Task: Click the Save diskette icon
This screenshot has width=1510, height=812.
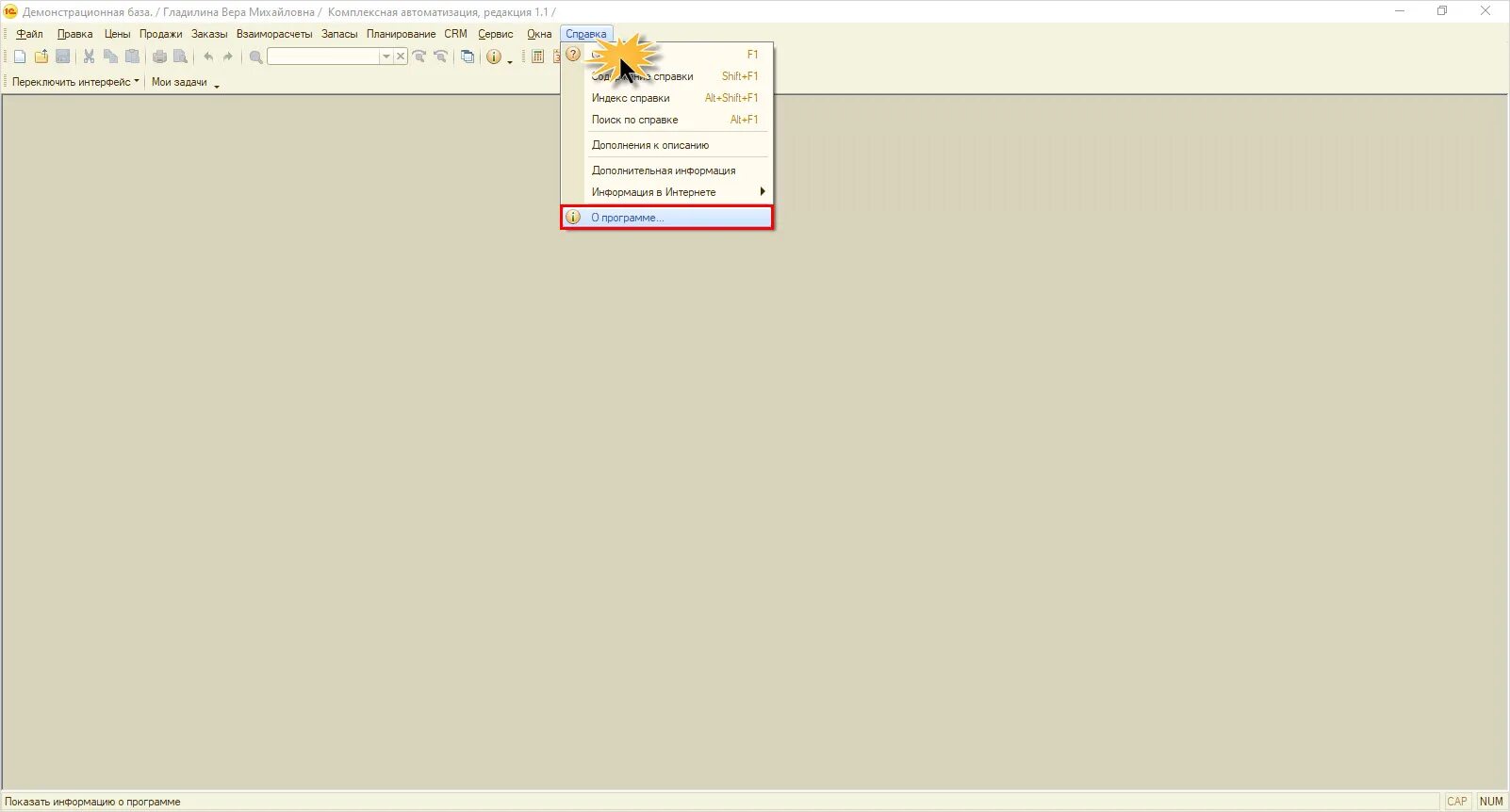Action: (63, 57)
